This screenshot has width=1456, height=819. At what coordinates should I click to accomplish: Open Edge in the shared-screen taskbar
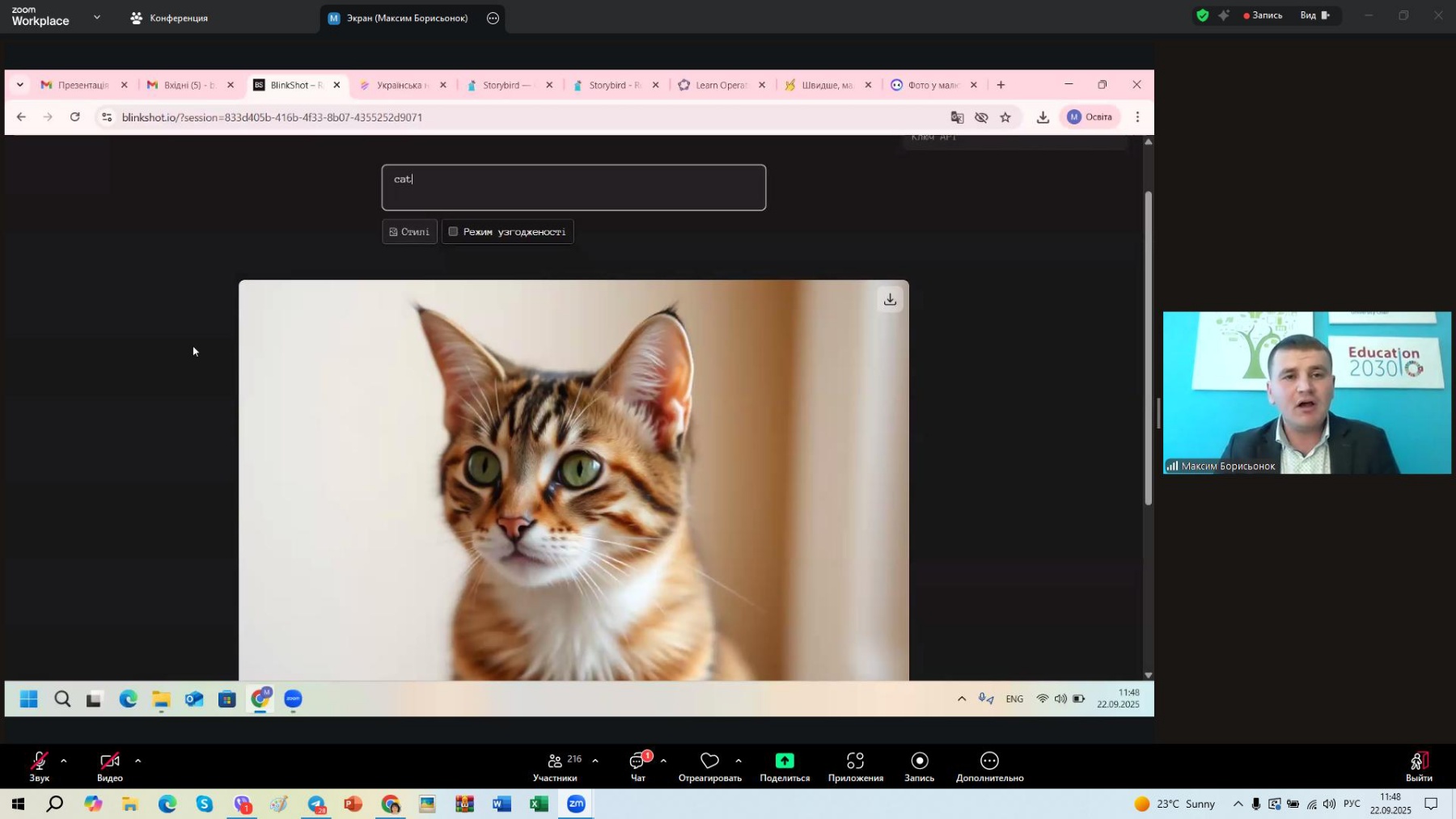pyautogui.click(x=128, y=699)
